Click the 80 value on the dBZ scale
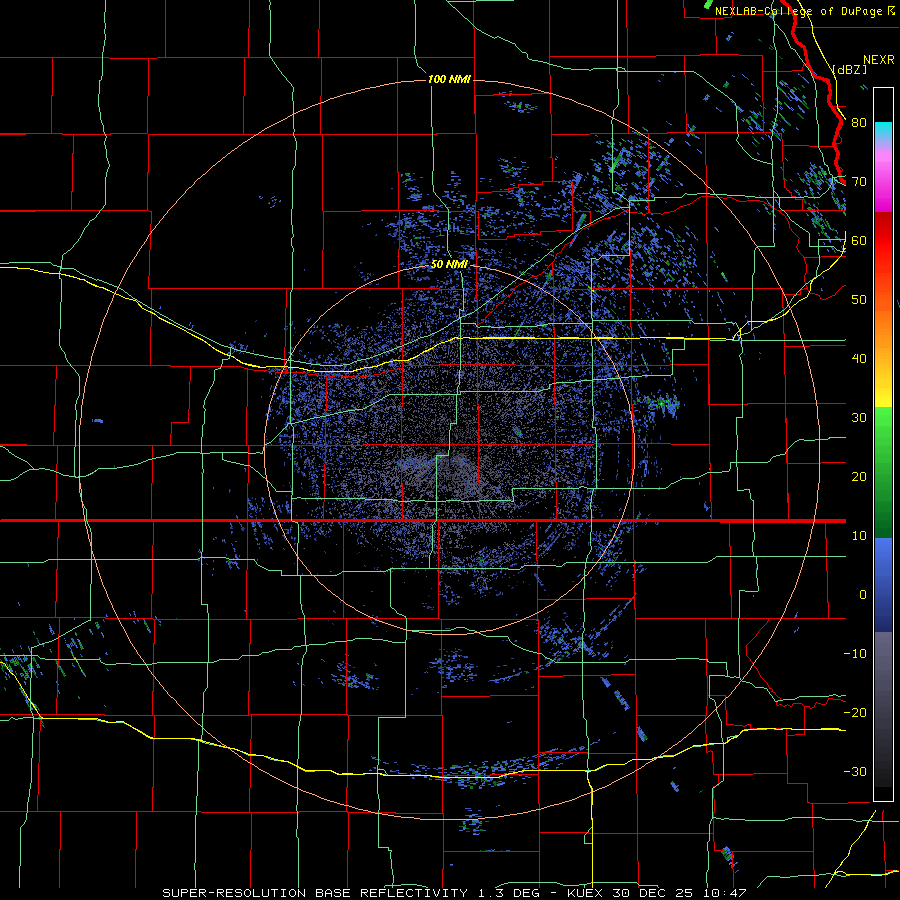This screenshot has height=900, width=900. (x=859, y=123)
